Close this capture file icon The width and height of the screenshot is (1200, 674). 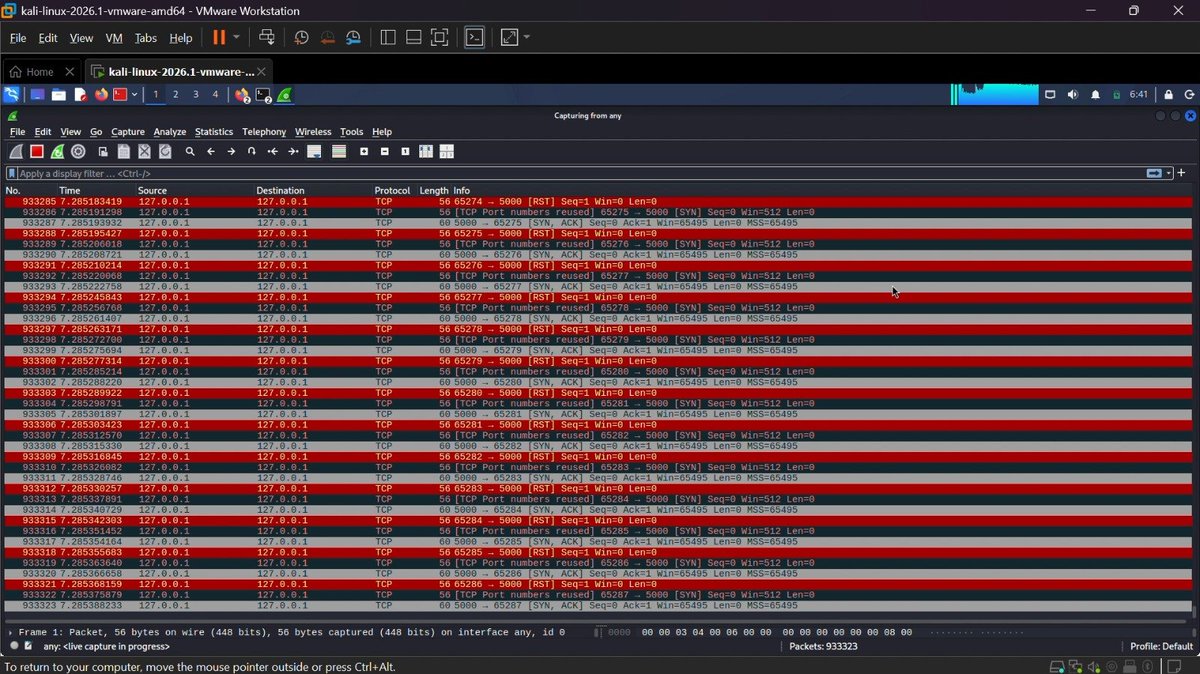coord(144,151)
